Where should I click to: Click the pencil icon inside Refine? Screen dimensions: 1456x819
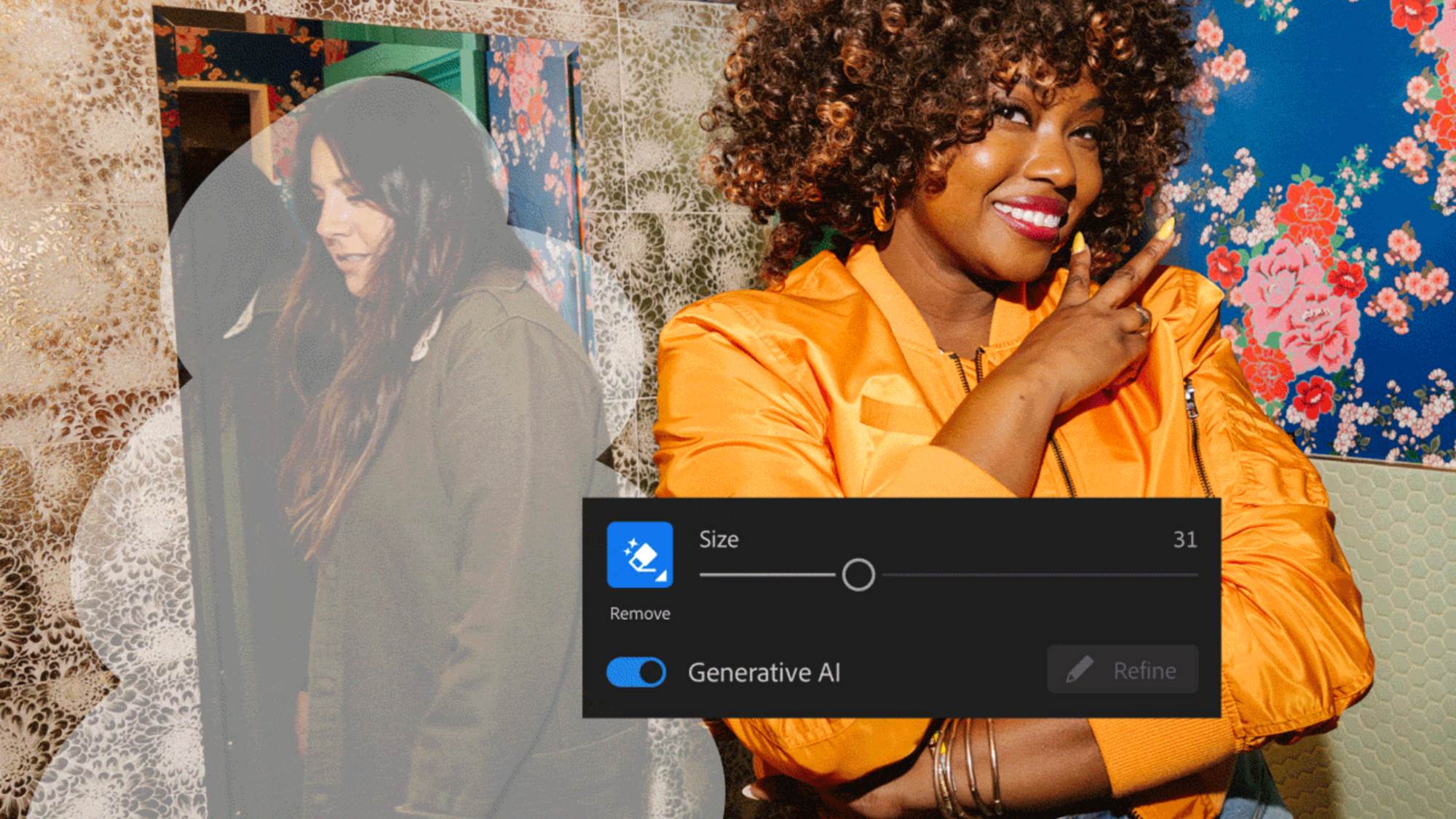pyautogui.click(x=1080, y=669)
